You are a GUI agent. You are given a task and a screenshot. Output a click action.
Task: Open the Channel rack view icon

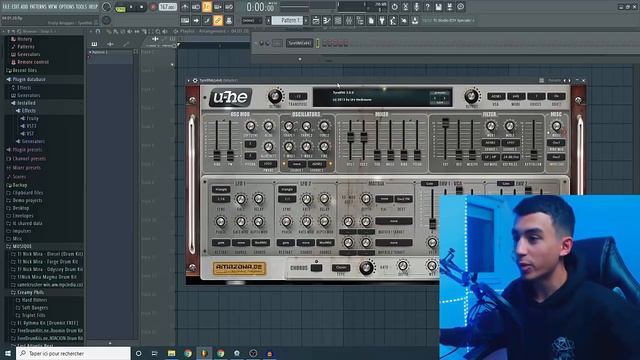click(x=338, y=20)
